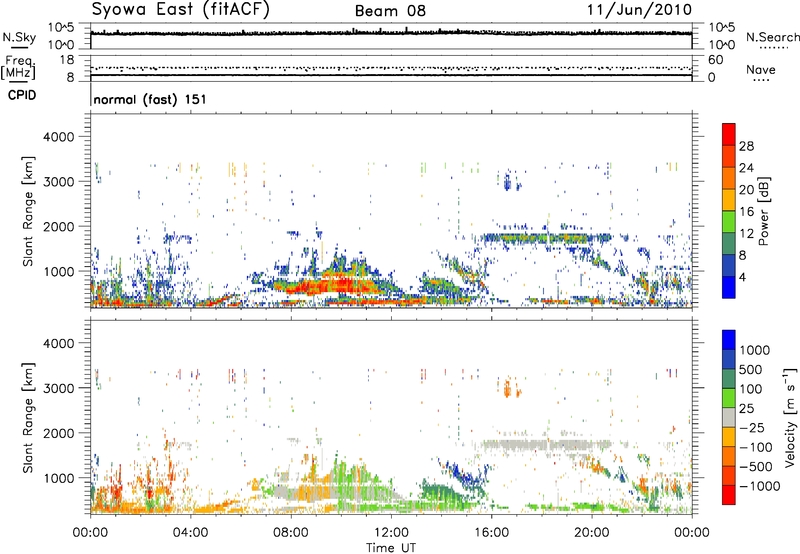Image resolution: width=800 pixels, height=554 pixels.
Task: Click the "Nave" legend label
Action: (x=761, y=69)
